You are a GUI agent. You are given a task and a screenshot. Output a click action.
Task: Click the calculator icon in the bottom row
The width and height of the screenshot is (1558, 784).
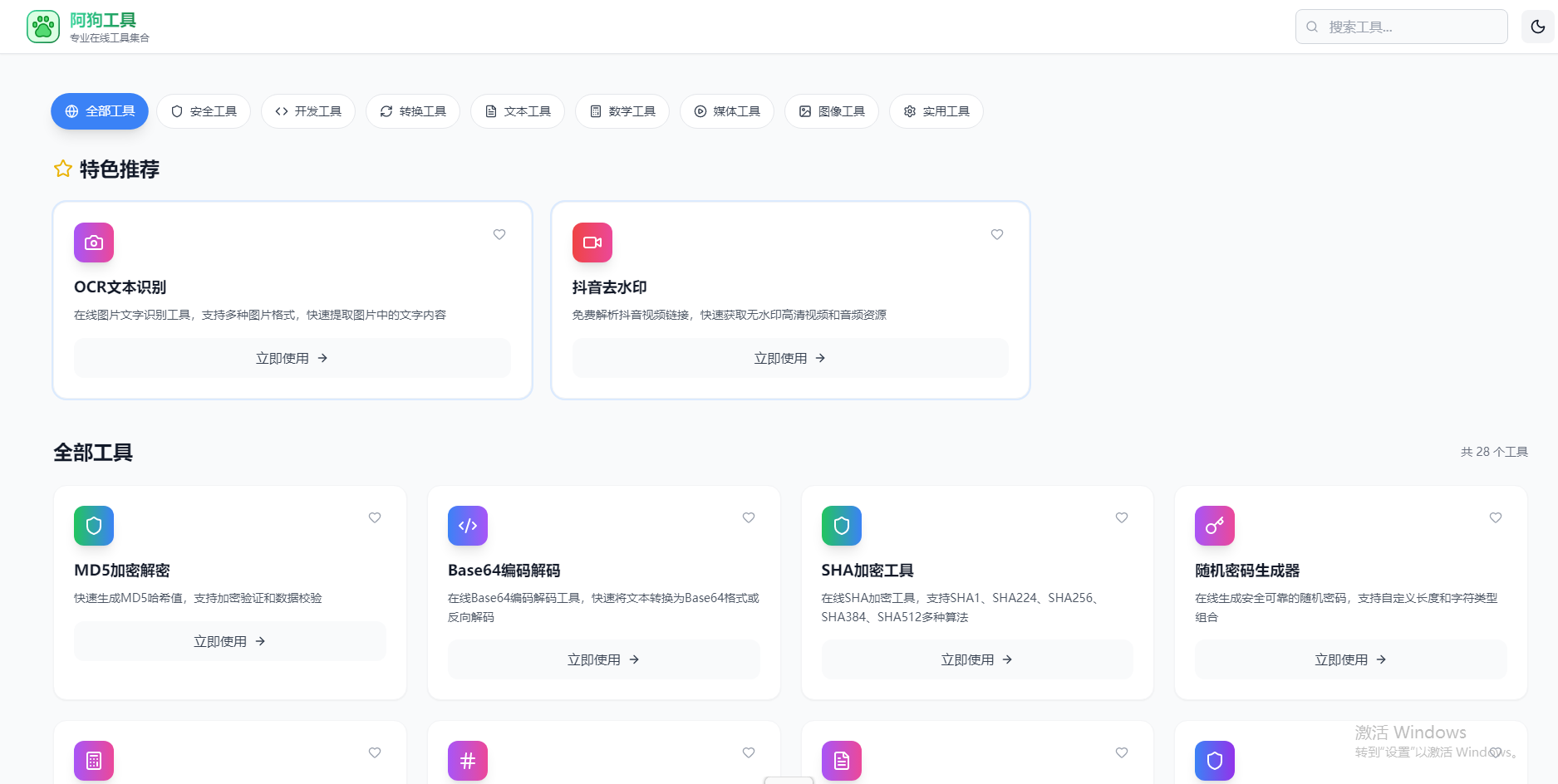click(93, 760)
